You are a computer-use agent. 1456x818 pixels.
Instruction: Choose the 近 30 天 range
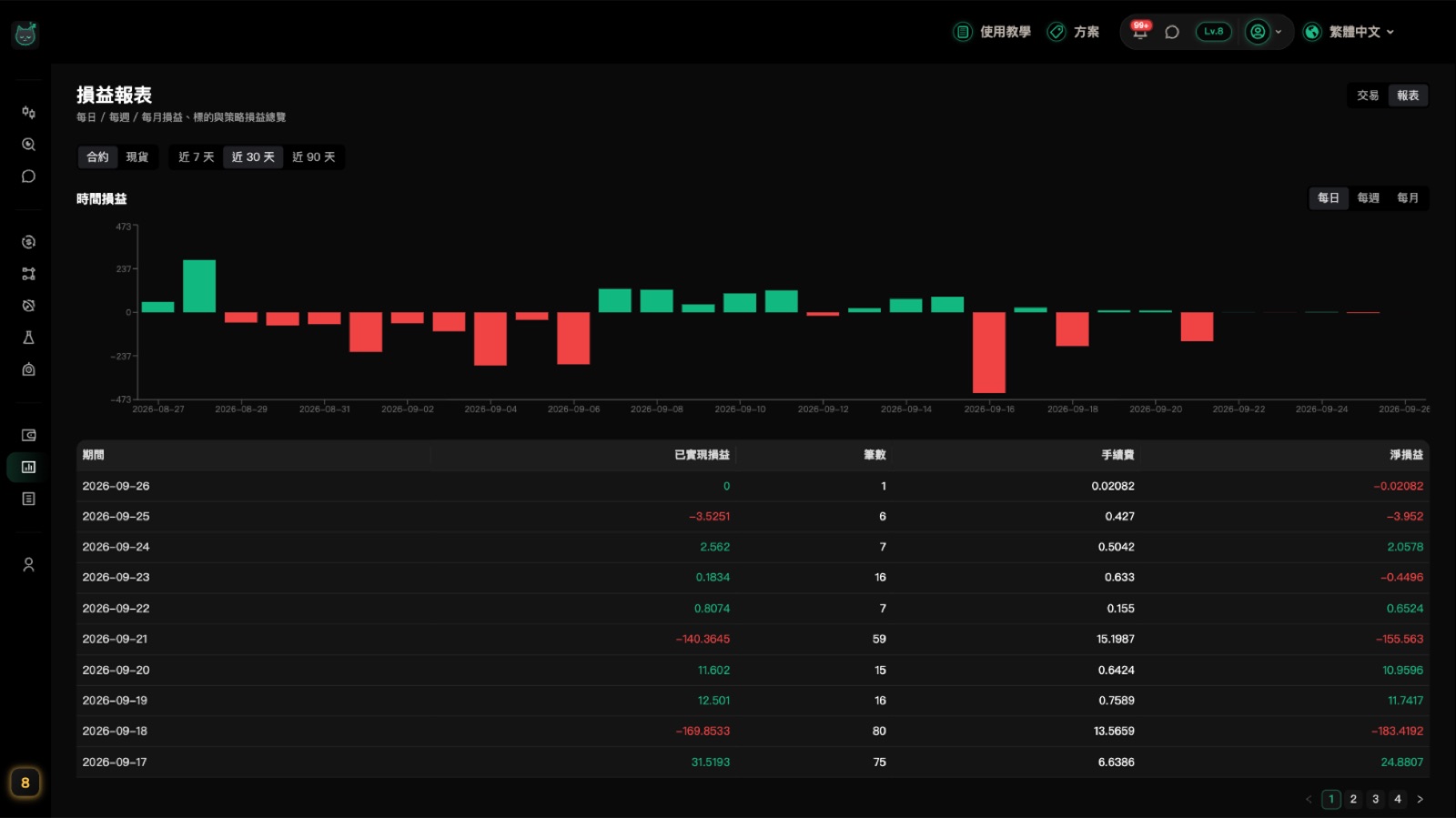click(x=253, y=157)
